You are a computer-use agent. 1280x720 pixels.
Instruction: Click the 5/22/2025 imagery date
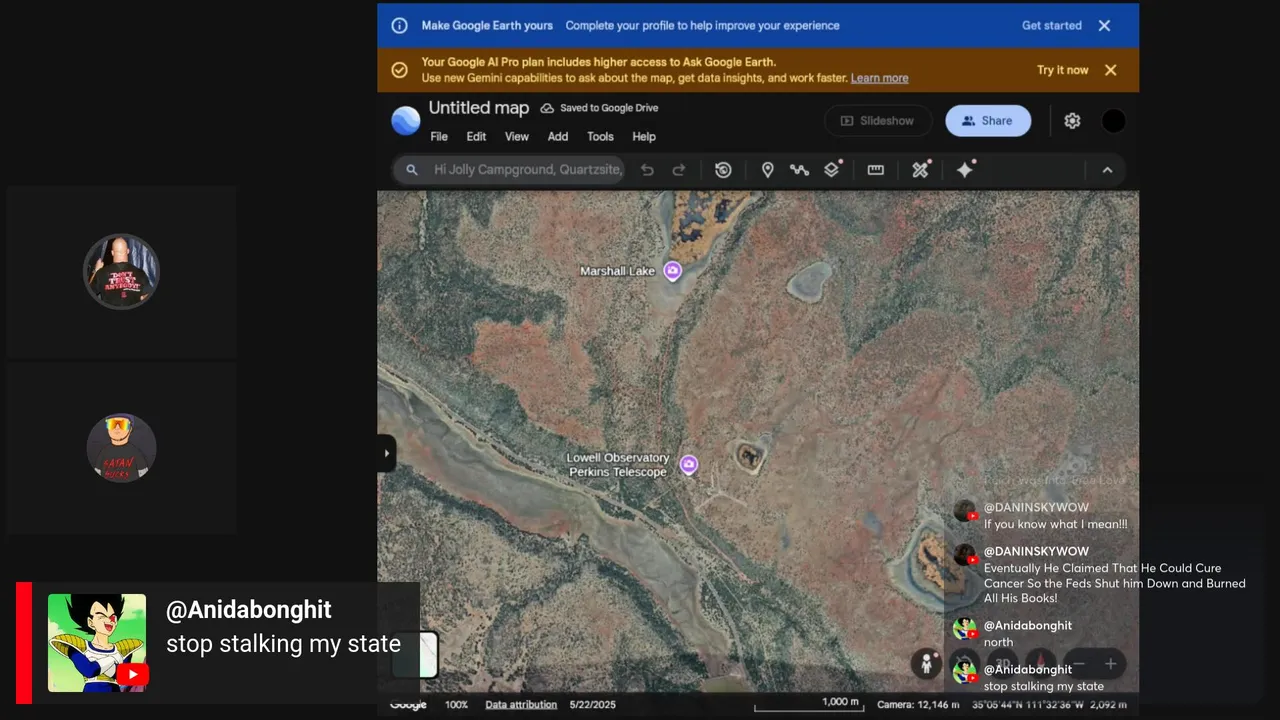593,705
